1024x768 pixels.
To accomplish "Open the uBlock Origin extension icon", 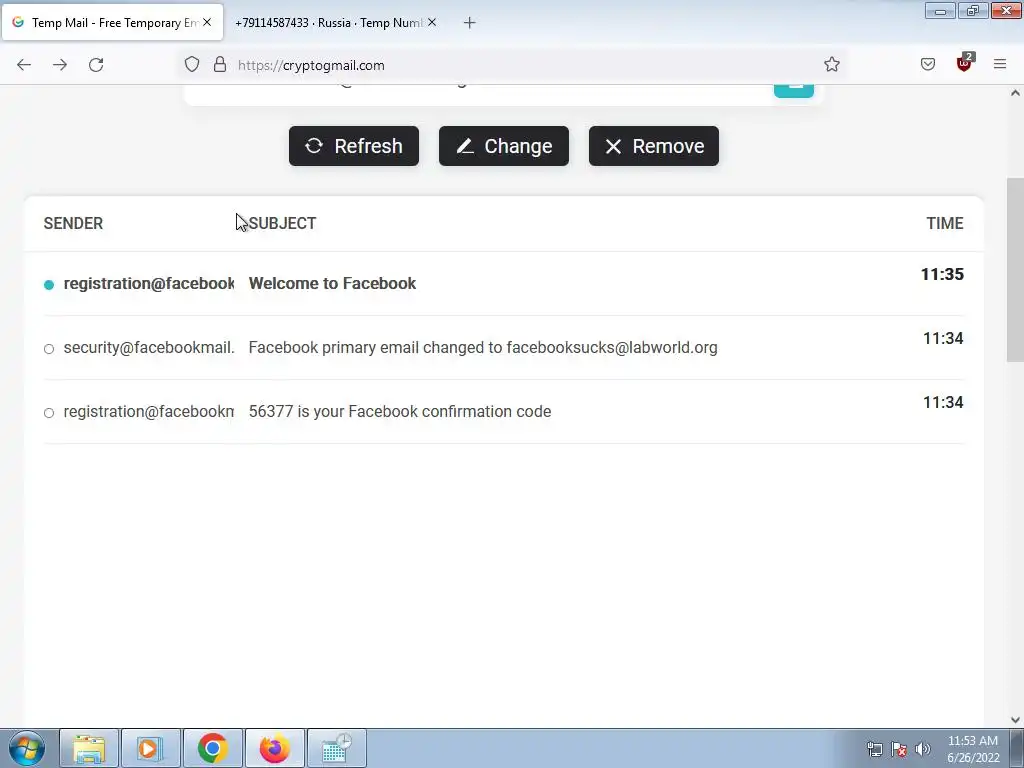I will [x=965, y=63].
